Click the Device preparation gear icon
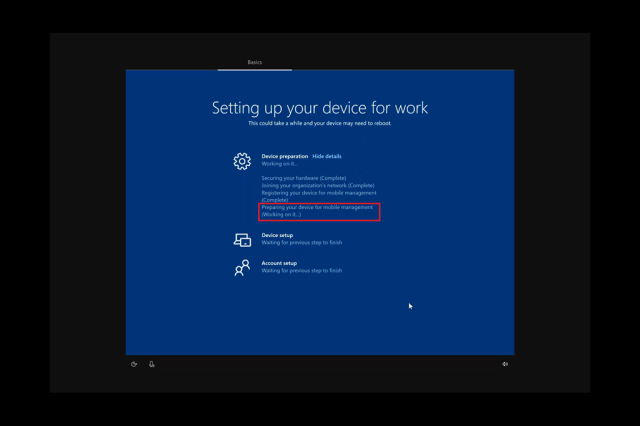Viewport: 640px width, 426px height. pyautogui.click(x=242, y=161)
